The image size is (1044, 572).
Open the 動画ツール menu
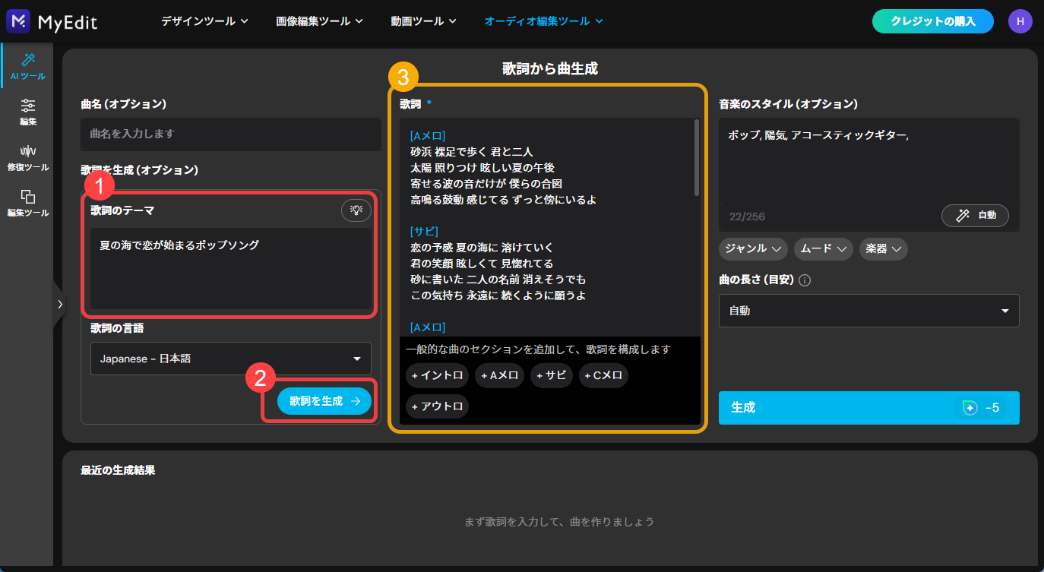pyautogui.click(x=423, y=21)
